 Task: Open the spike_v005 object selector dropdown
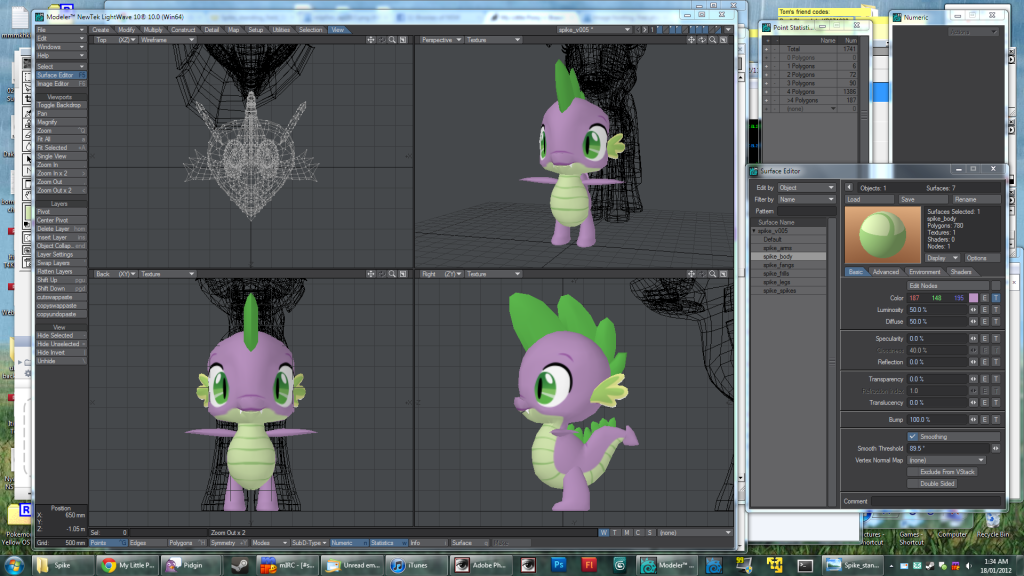tap(594, 29)
